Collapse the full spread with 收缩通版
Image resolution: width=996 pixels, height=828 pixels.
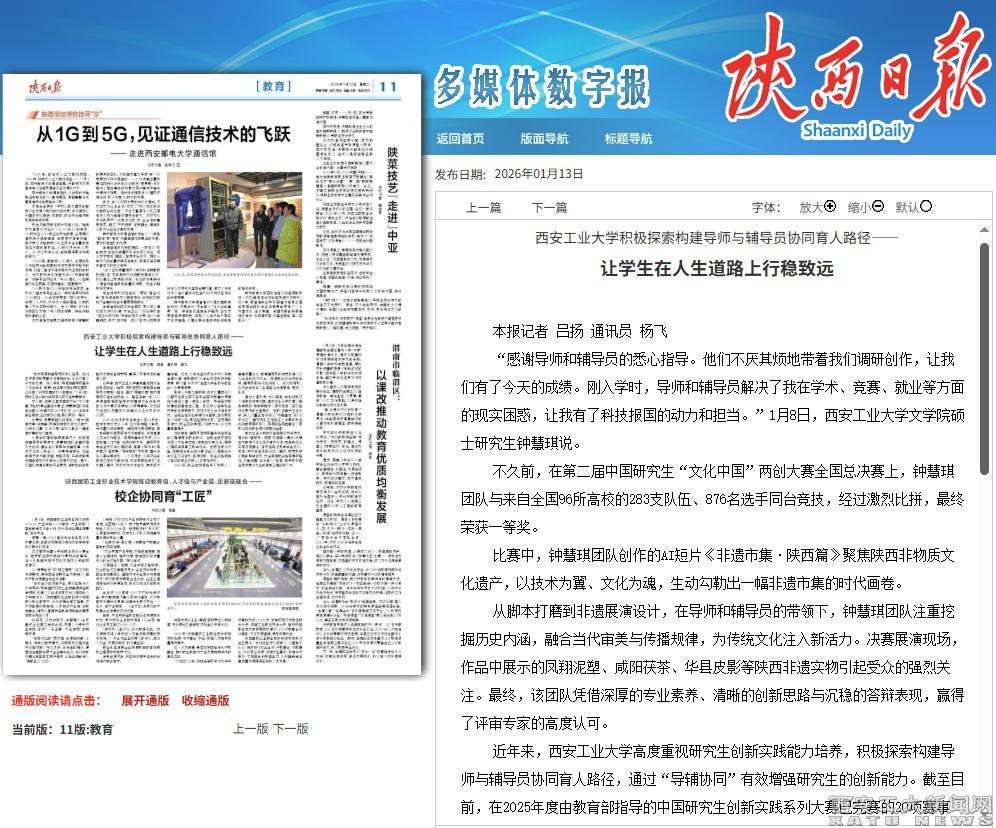205,700
